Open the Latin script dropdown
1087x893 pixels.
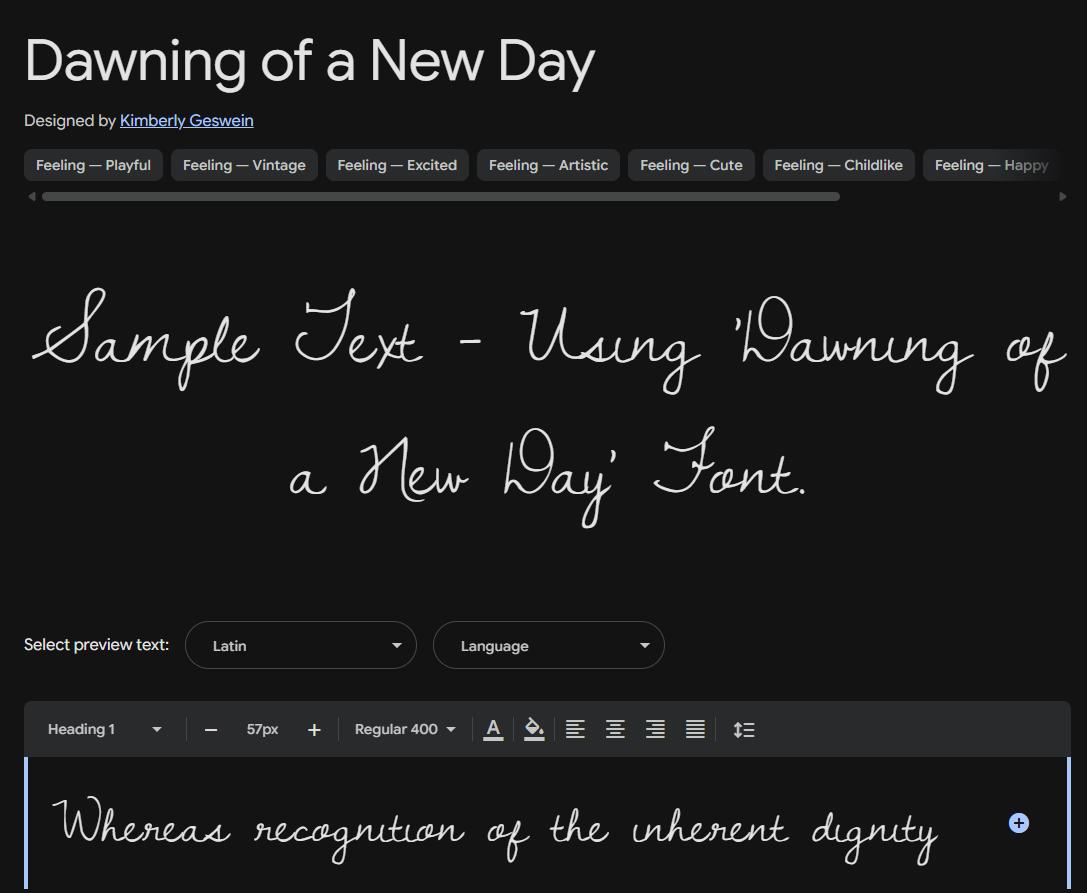[x=301, y=645]
